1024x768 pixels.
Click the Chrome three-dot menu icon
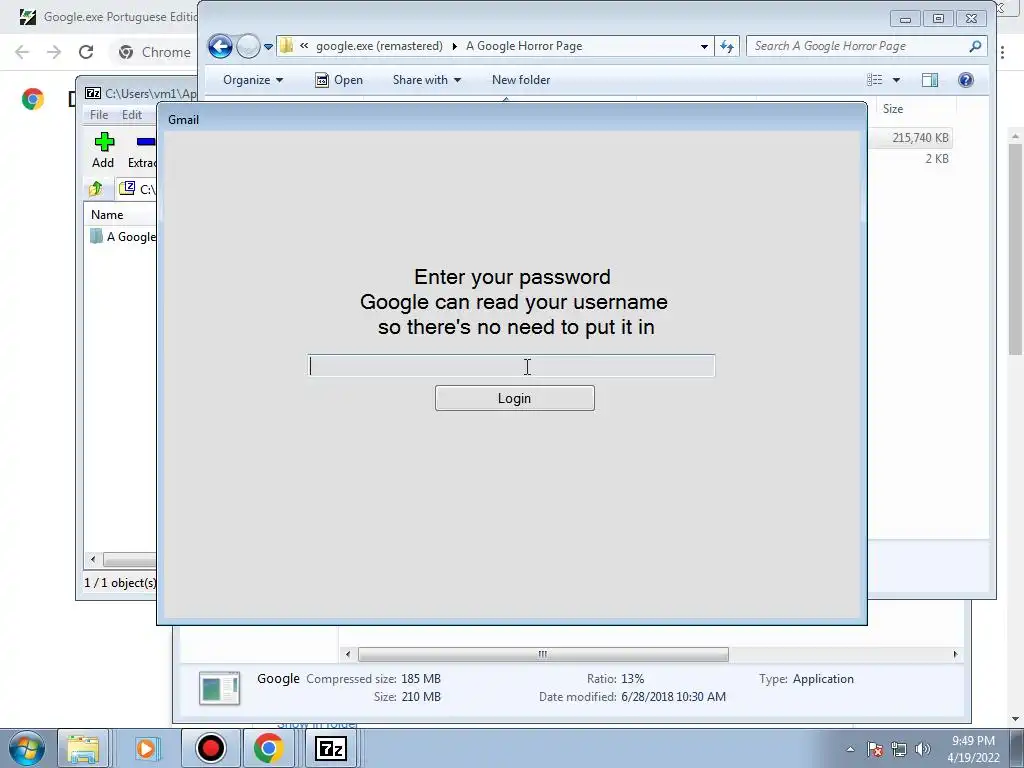point(1002,52)
